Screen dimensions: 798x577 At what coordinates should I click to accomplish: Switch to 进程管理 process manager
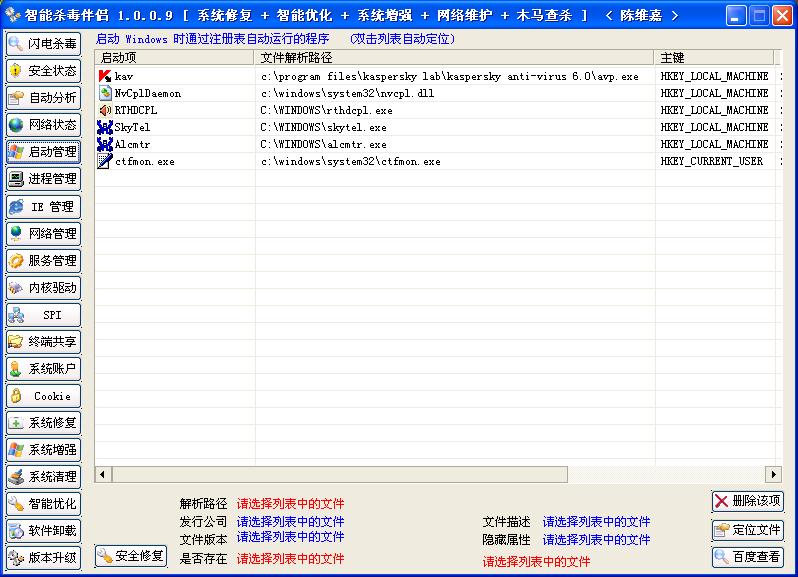point(43,179)
